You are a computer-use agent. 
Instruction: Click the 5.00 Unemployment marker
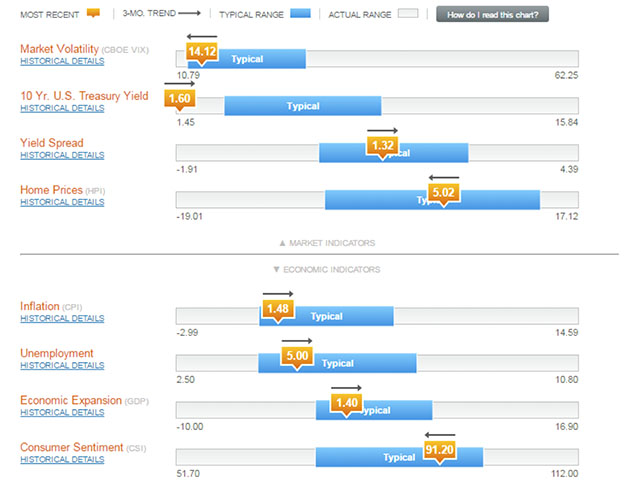297,355
